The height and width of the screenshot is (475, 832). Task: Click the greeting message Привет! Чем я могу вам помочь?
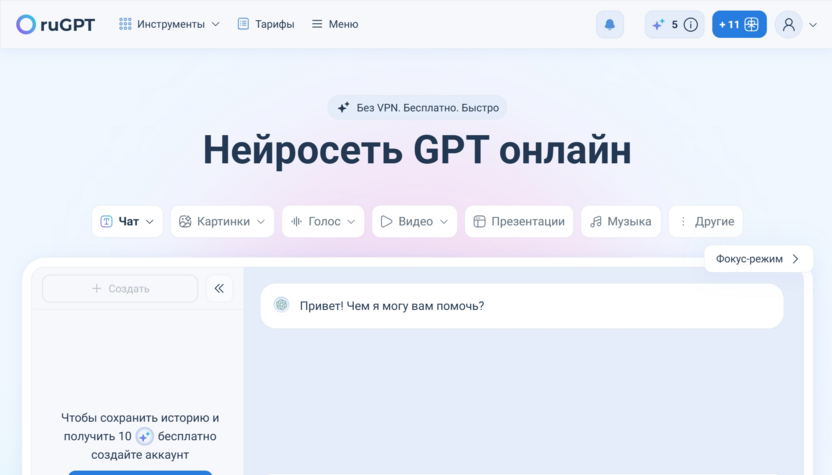click(x=392, y=306)
